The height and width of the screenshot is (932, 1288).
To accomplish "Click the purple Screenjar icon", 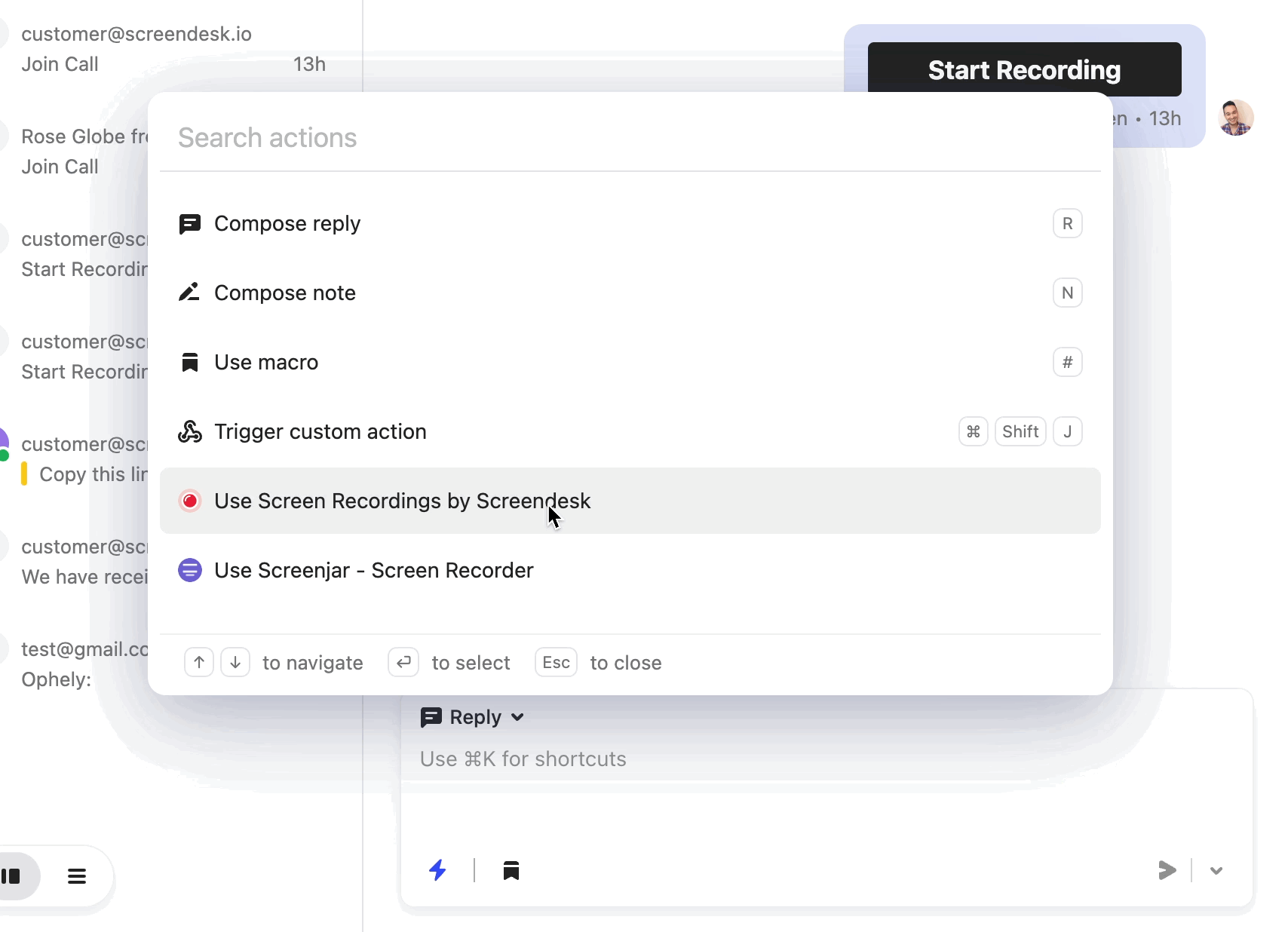I will coord(189,570).
